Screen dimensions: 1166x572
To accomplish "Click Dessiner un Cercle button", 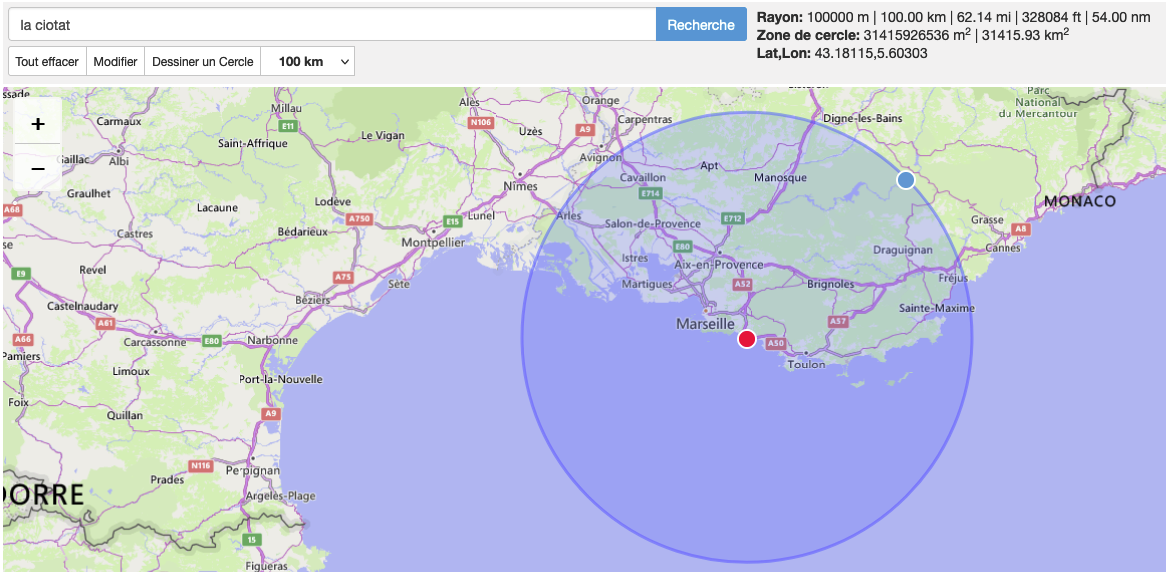I will click(202, 62).
